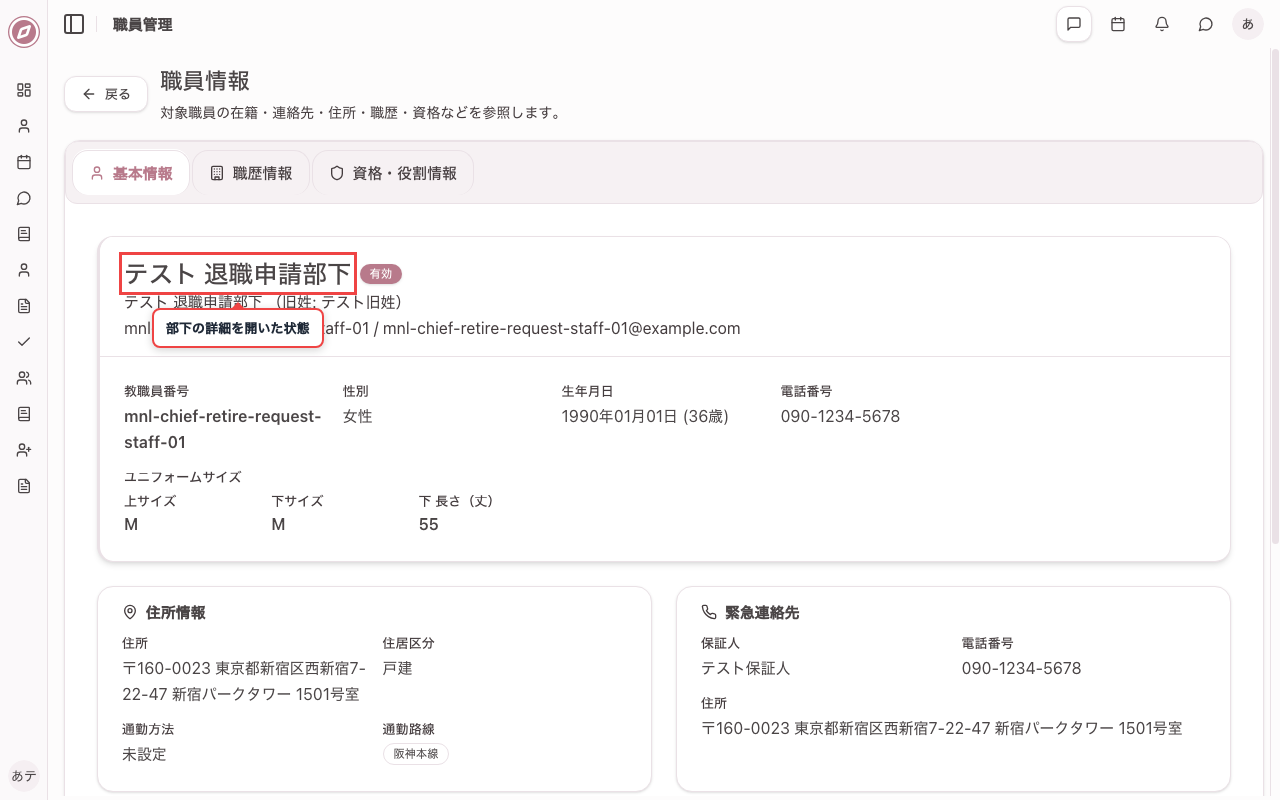This screenshot has width=1280, height=800.
Task: Open the book icon just below the chat bubble
Action: pos(24,234)
